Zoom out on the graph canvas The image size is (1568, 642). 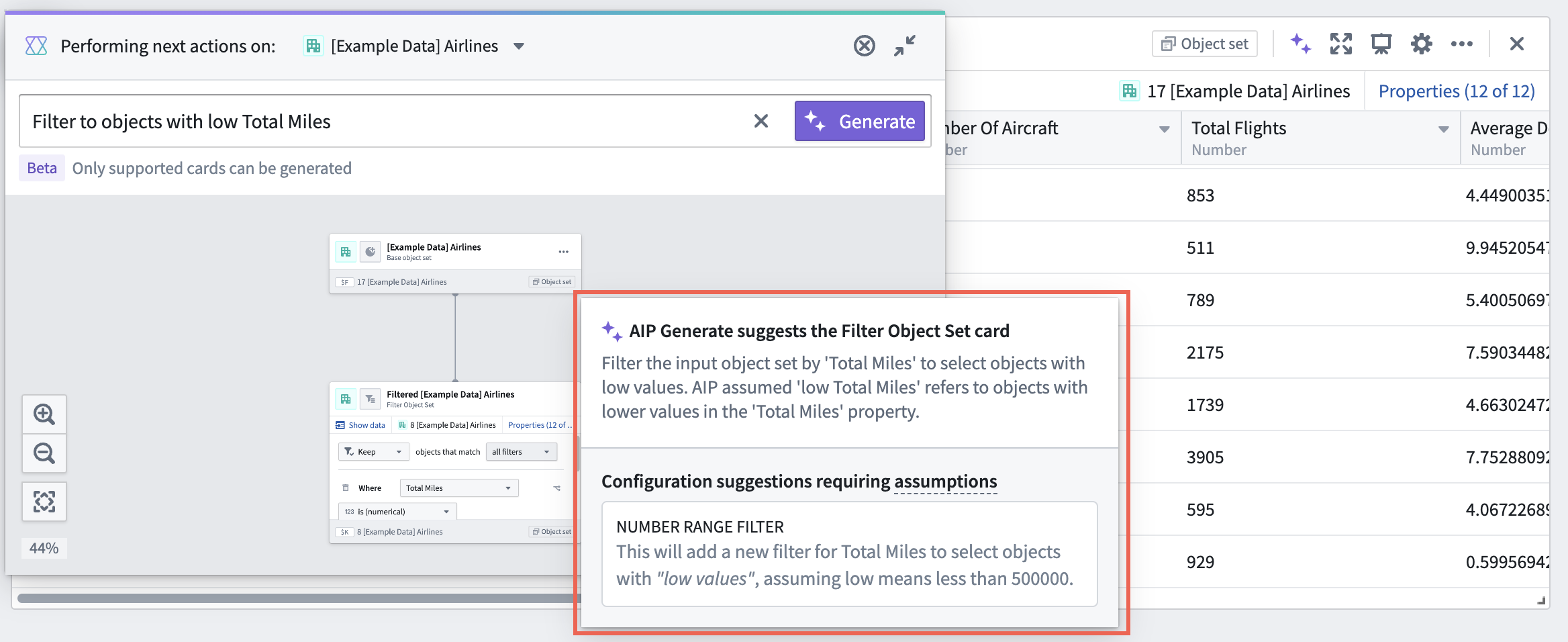pyautogui.click(x=44, y=453)
